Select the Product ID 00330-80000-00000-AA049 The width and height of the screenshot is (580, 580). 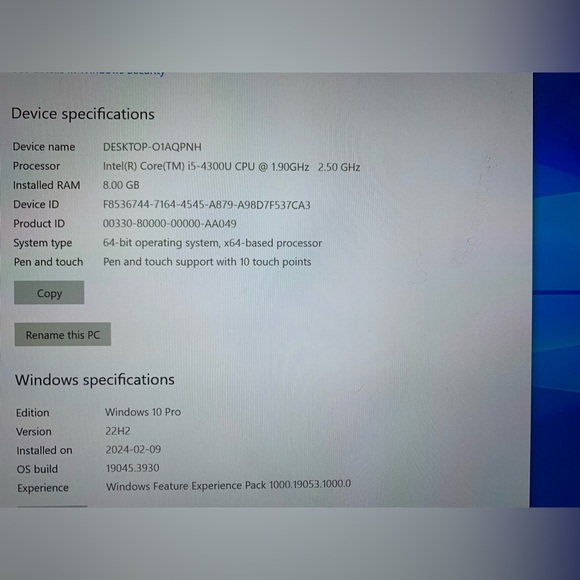pos(169,224)
